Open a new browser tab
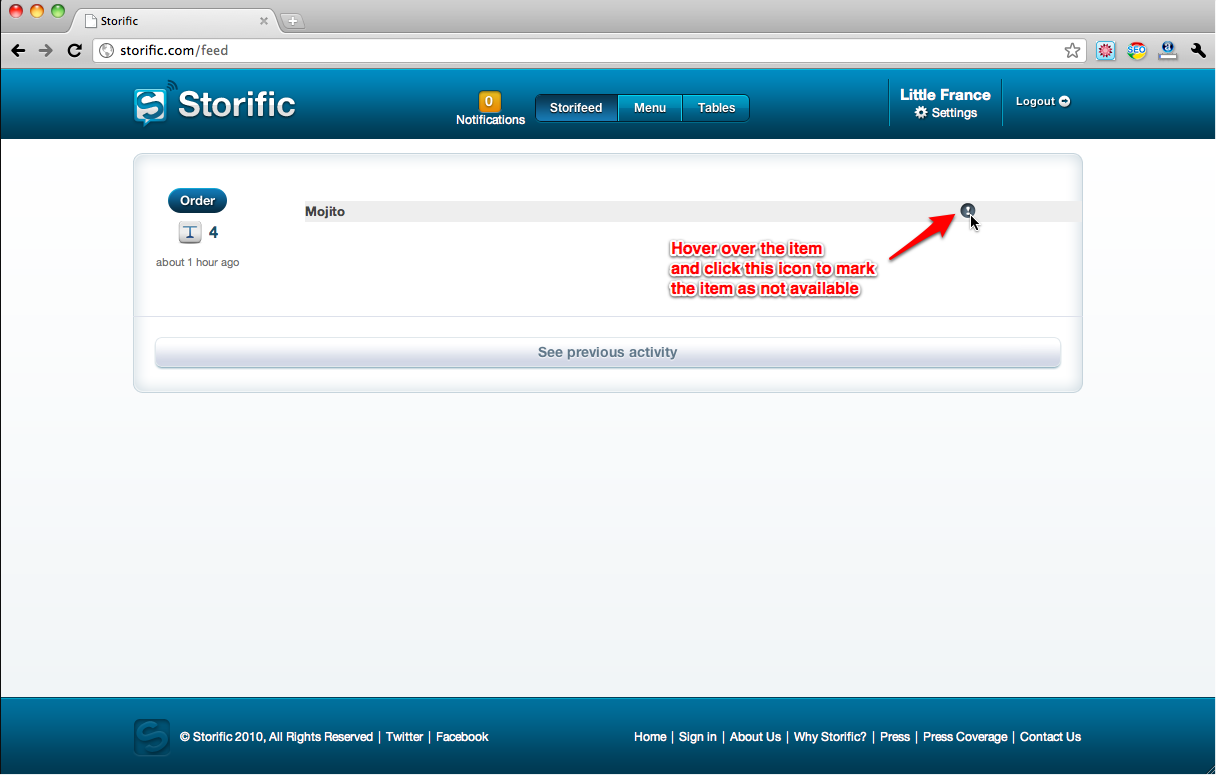Viewport: 1216px width, 775px height. pyautogui.click(x=293, y=21)
